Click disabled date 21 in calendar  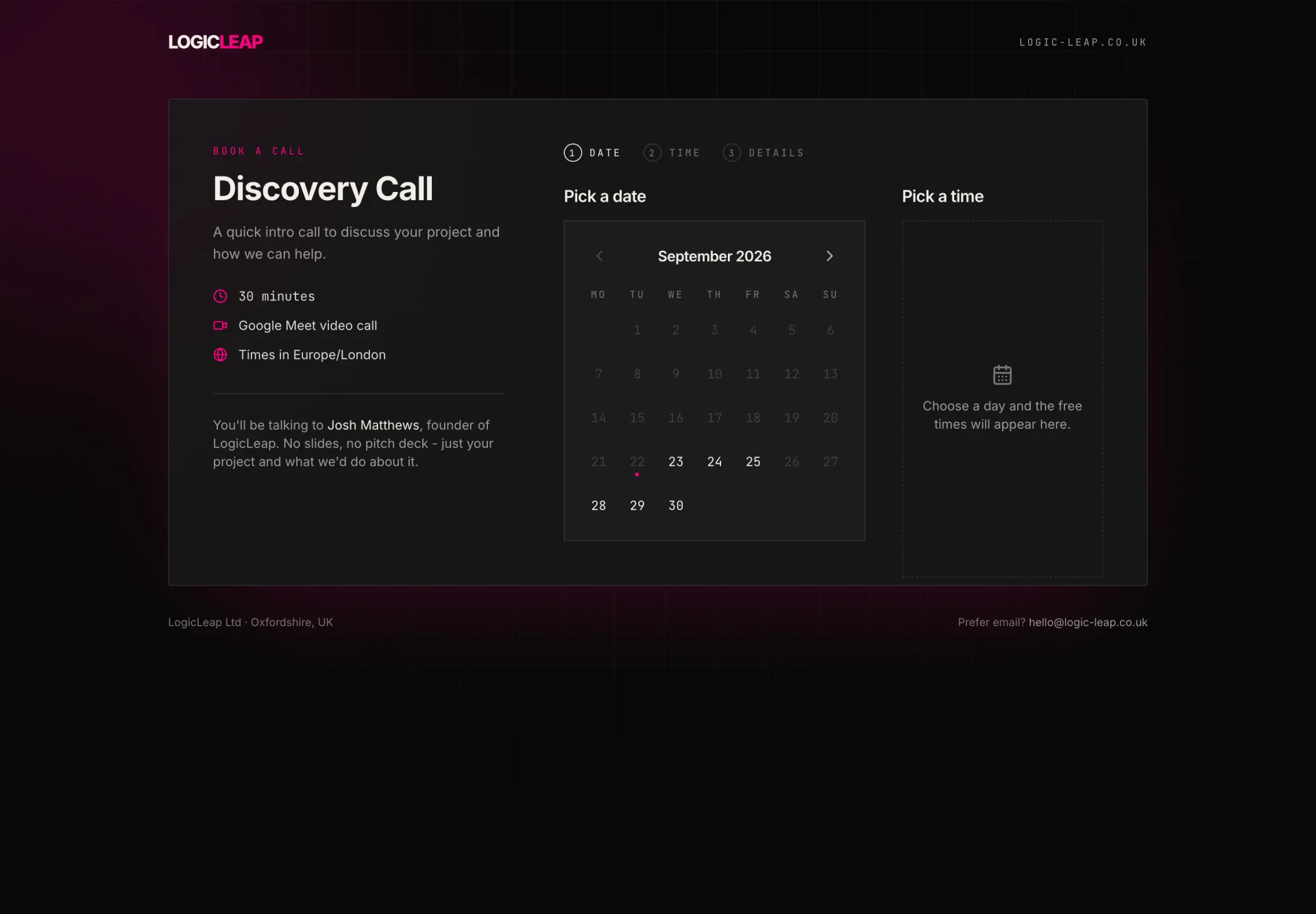click(x=598, y=461)
